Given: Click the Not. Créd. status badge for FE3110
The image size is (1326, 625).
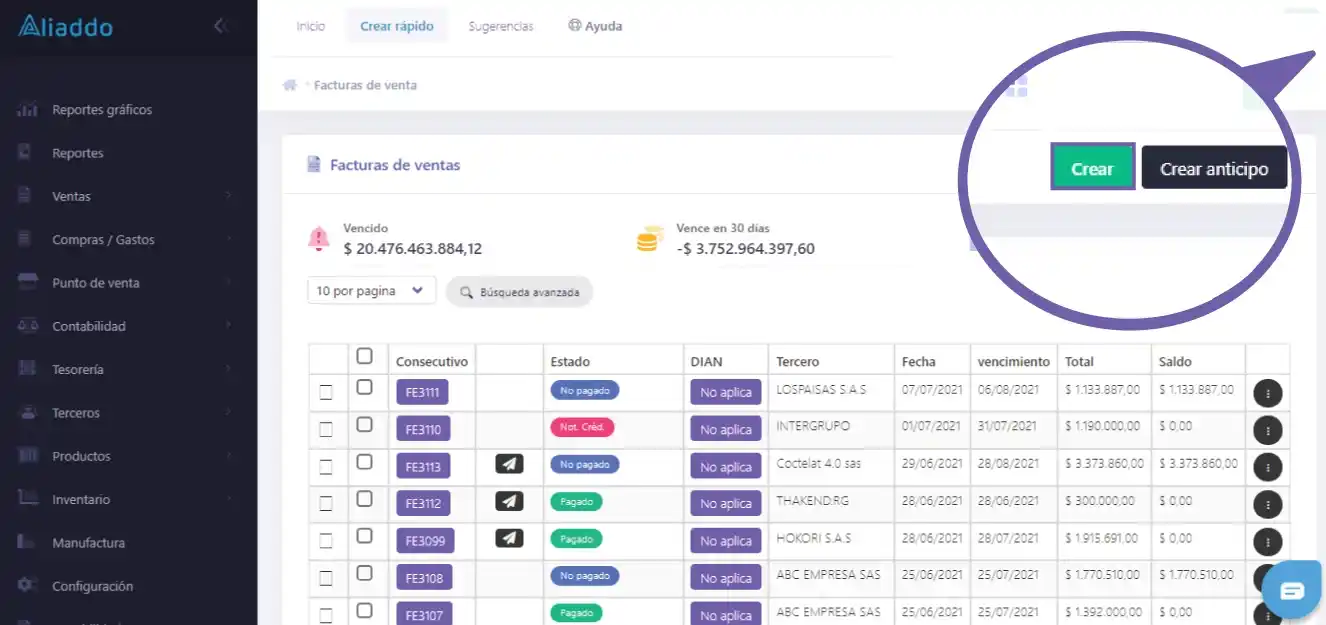Looking at the screenshot, I should [x=582, y=427].
